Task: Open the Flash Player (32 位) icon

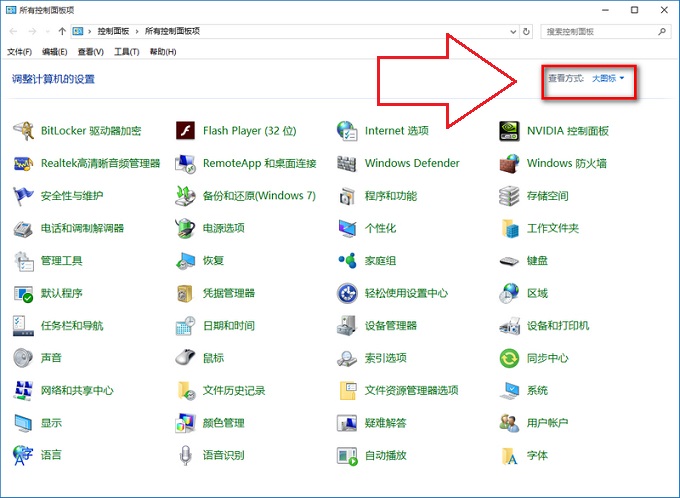Action: tap(185, 131)
